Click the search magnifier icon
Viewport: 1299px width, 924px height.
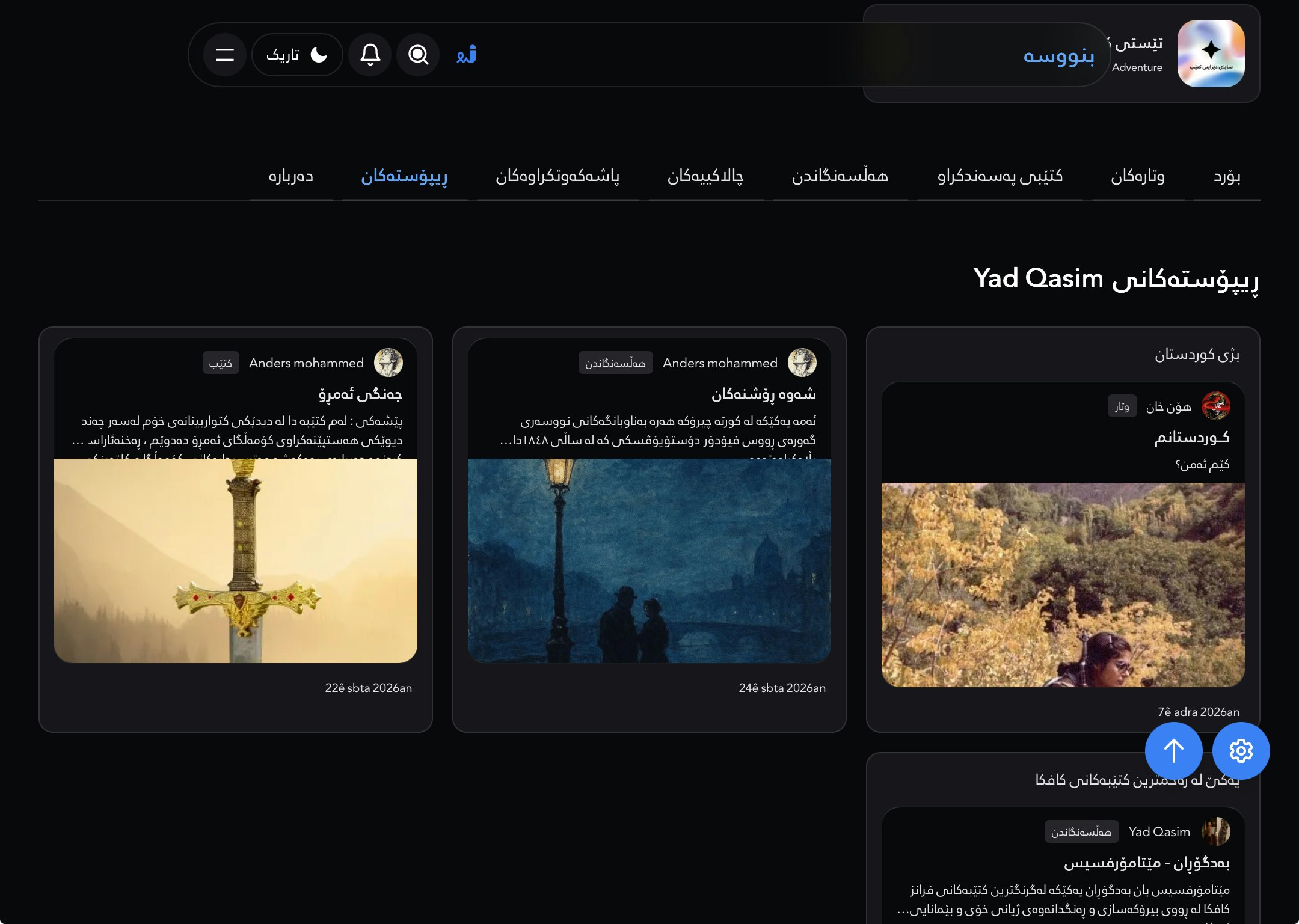coord(418,55)
